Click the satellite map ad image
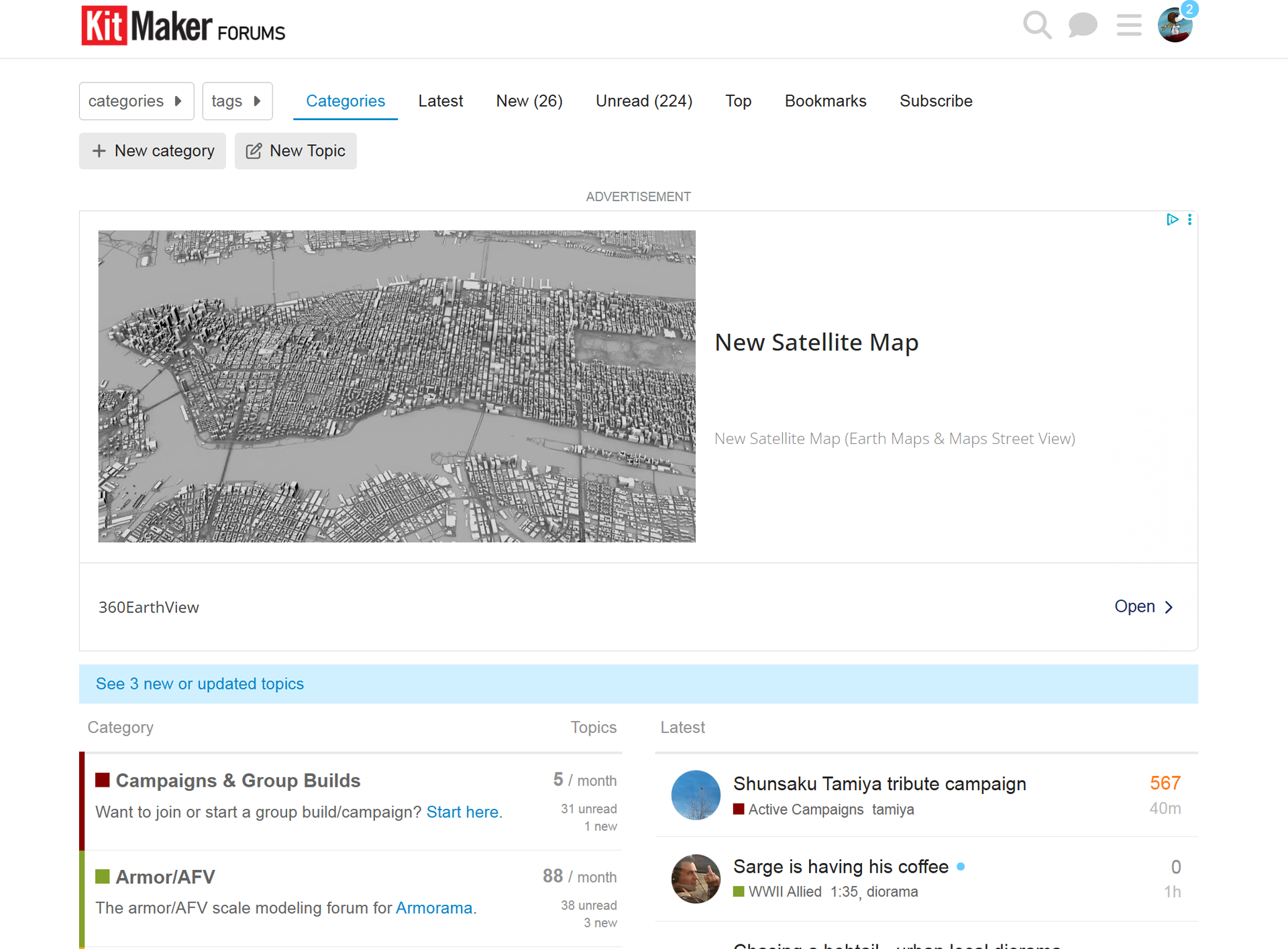This screenshot has height=949, width=1288. pos(397,386)
